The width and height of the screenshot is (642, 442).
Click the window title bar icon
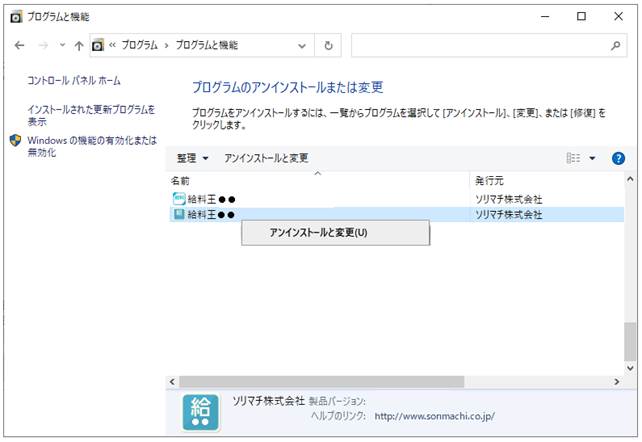click(x=16, y=17)
